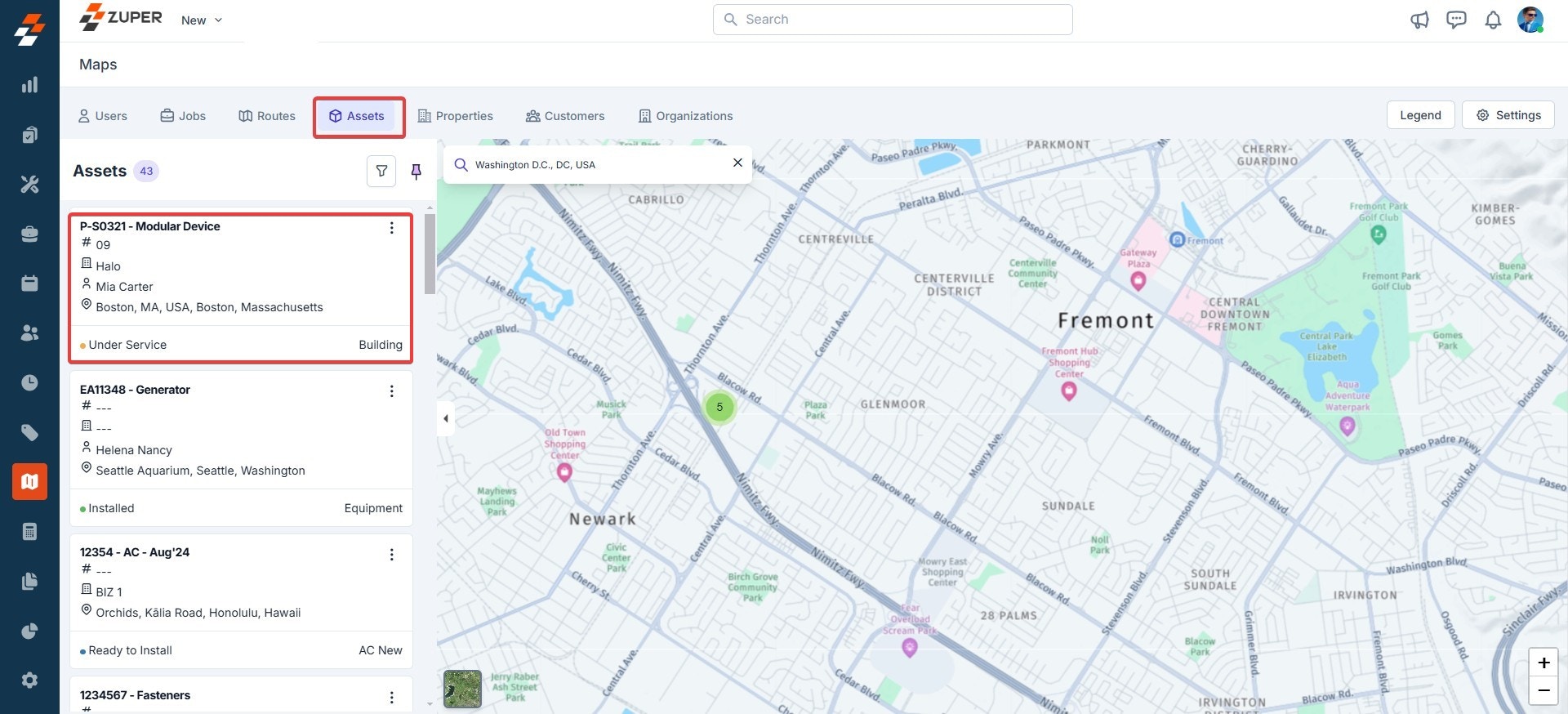Image resolution: width=1568 pixels, height=714 pixels.
Task: Switch to the Properties tab
Action: coord(456,116)
